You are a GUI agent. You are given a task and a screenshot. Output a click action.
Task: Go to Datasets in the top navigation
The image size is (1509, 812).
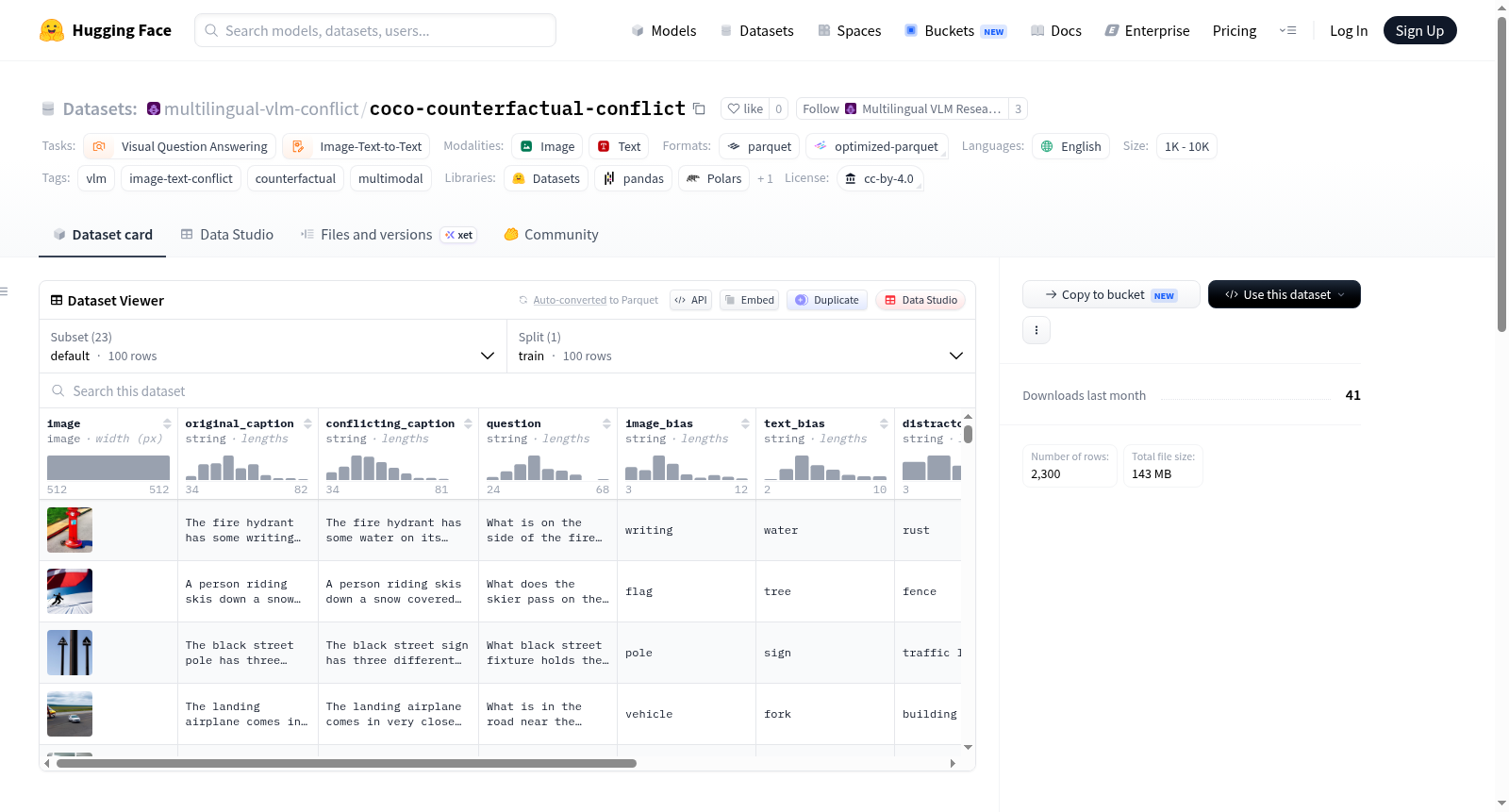tap(757, 31)
